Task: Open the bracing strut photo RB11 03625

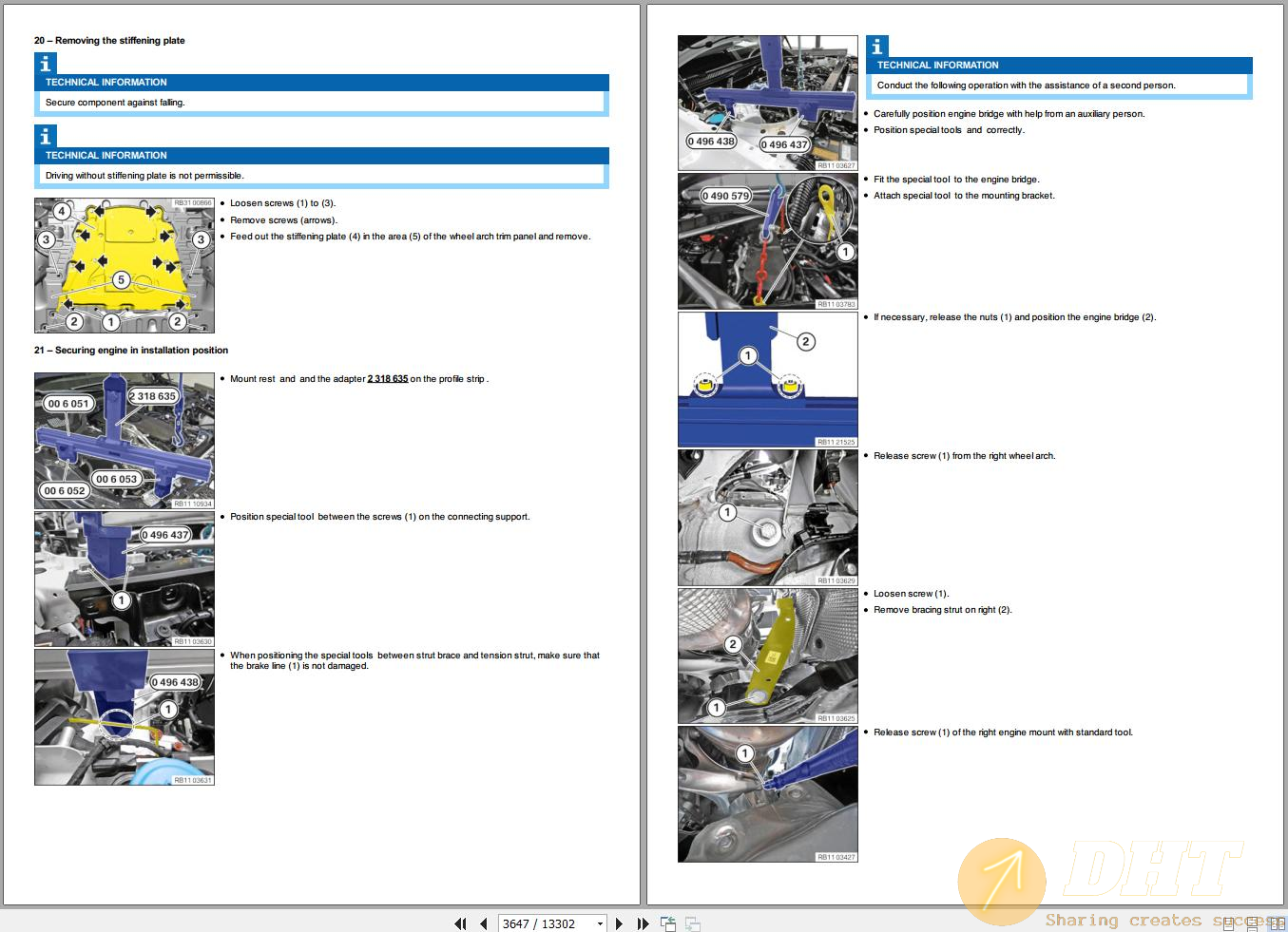Action: 768,656
